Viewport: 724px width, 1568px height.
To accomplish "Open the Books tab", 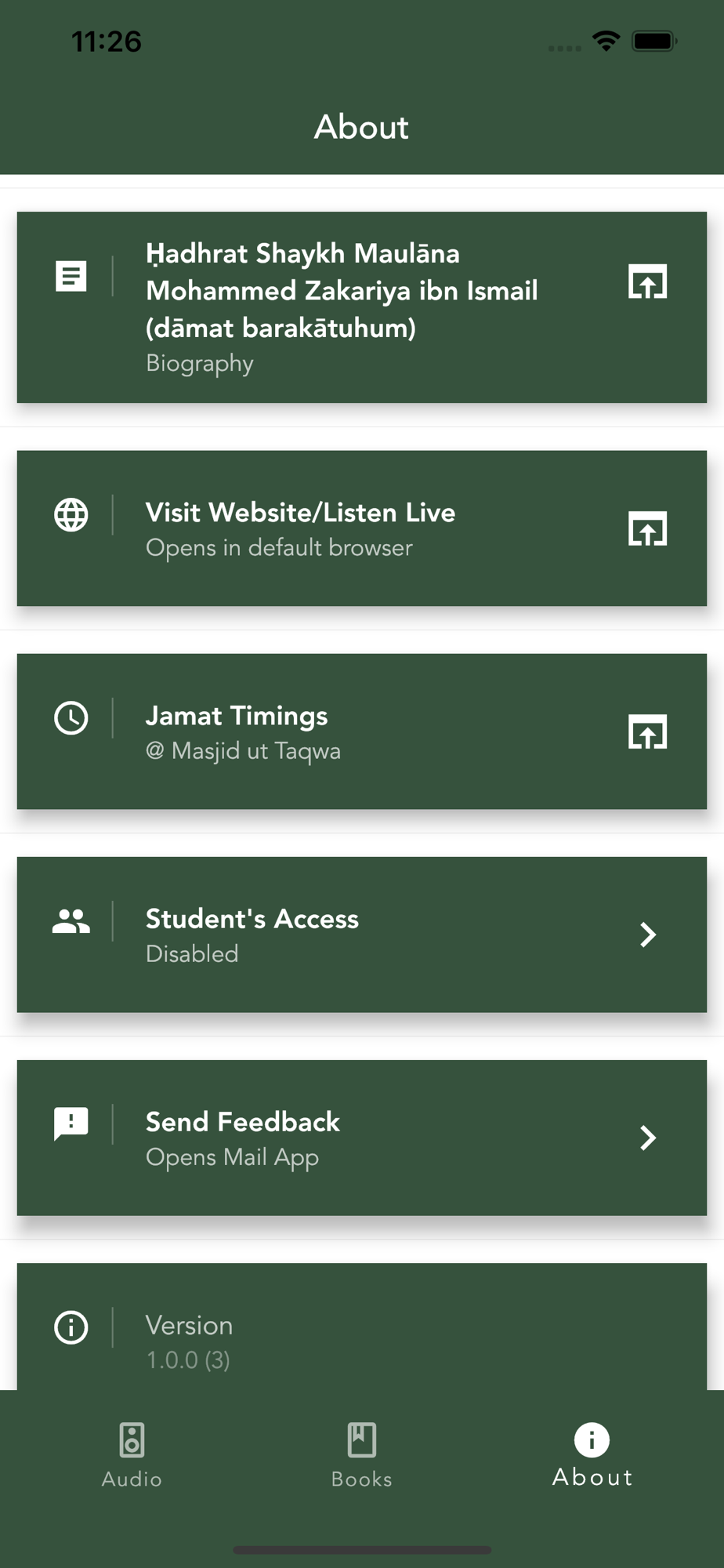I will pos(361,1454).
